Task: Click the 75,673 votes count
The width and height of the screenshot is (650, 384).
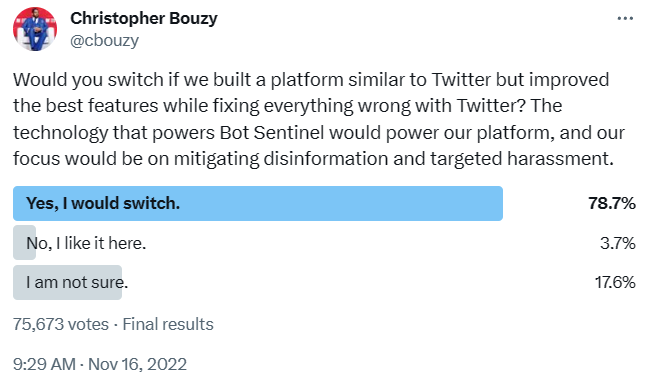Action: [x=61, y=324]
